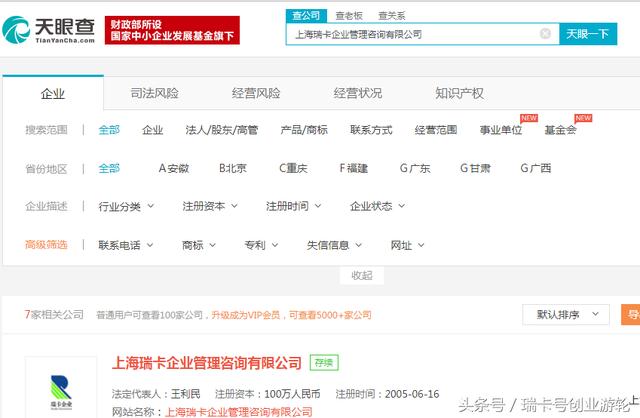
Task: Expand the 企业状态 dropdown
Action: [377, 206]
